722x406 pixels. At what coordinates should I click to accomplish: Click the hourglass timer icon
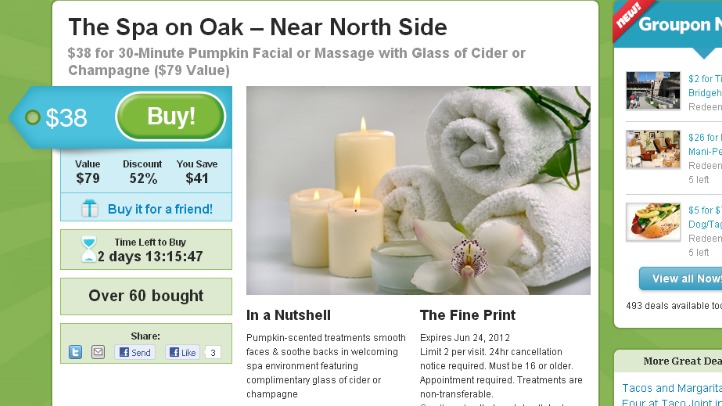(88, 249)
